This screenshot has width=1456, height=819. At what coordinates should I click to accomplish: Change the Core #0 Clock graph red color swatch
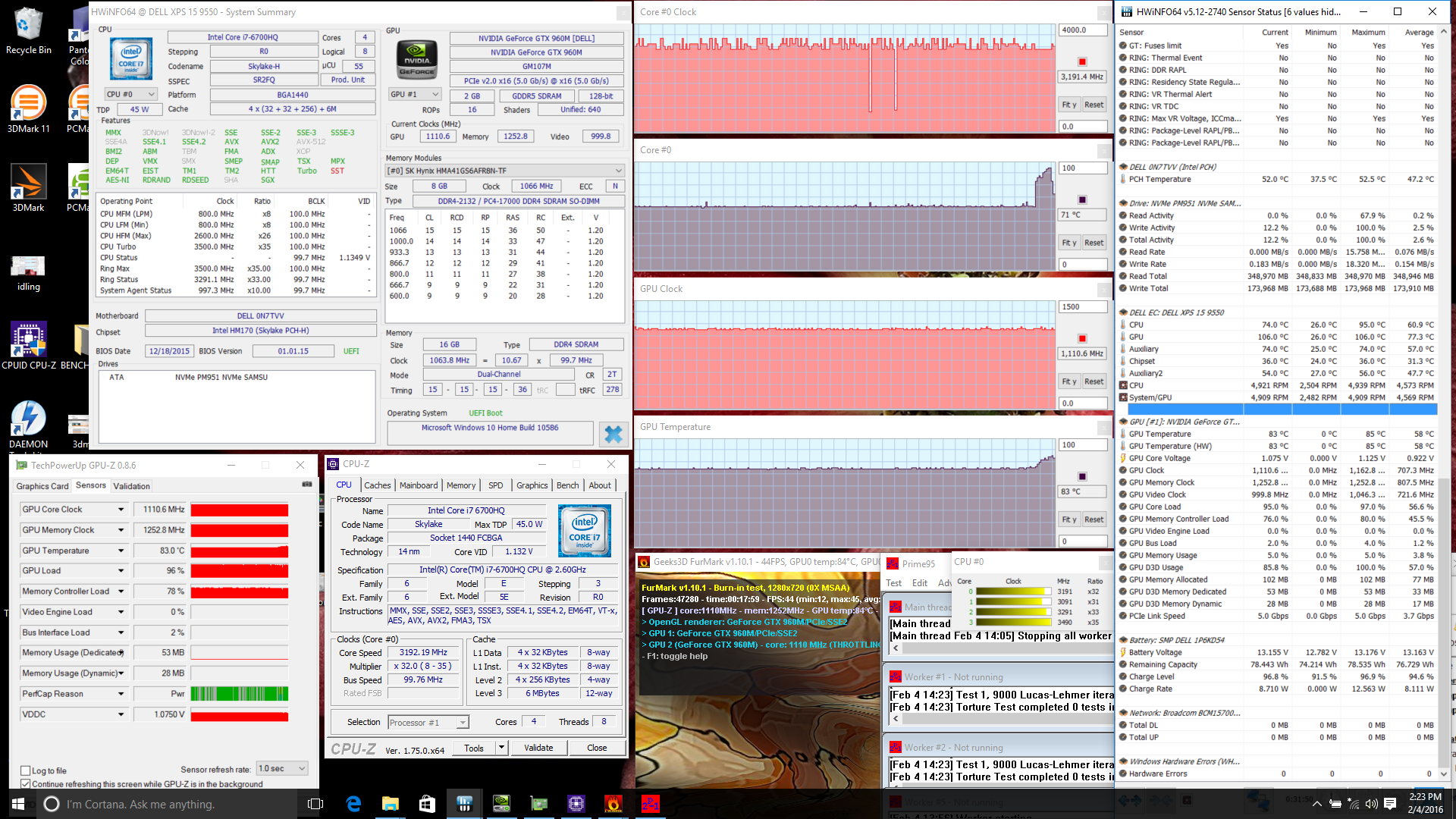[1082, 61]
